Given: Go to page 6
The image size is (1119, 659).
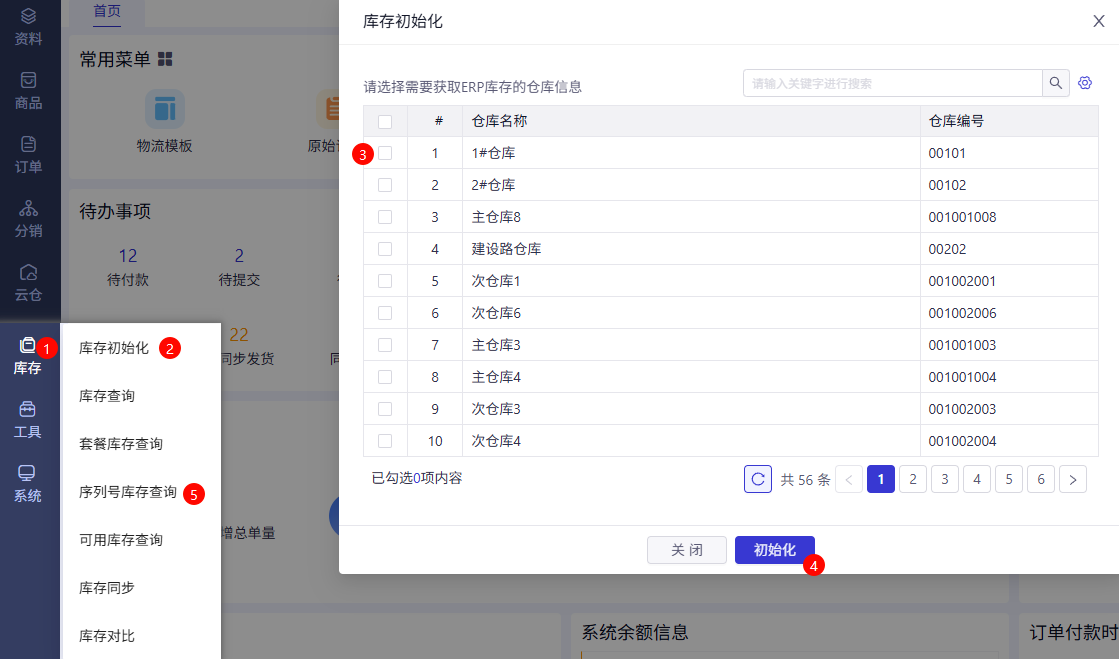Looking at the screenshot, I should [1041, 479].
